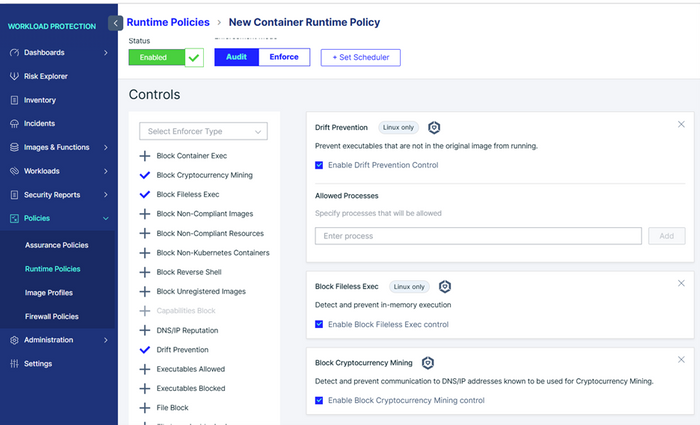Image resolution: width=700 pixels, height=425 pixels.
Task: Switch enforcement mode to Enforce
Action: click(x=284, y=57)
